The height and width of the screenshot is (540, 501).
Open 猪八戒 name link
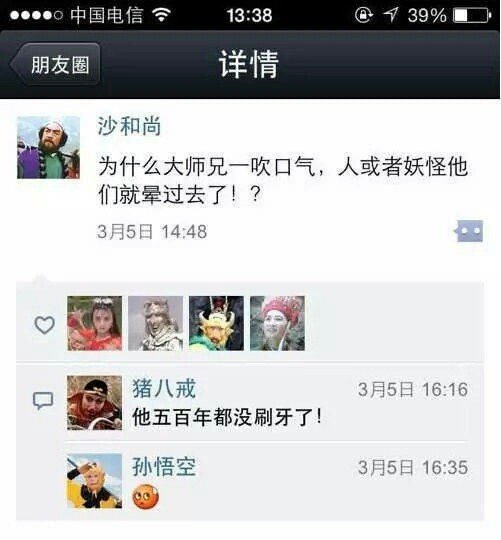[164, 388]
